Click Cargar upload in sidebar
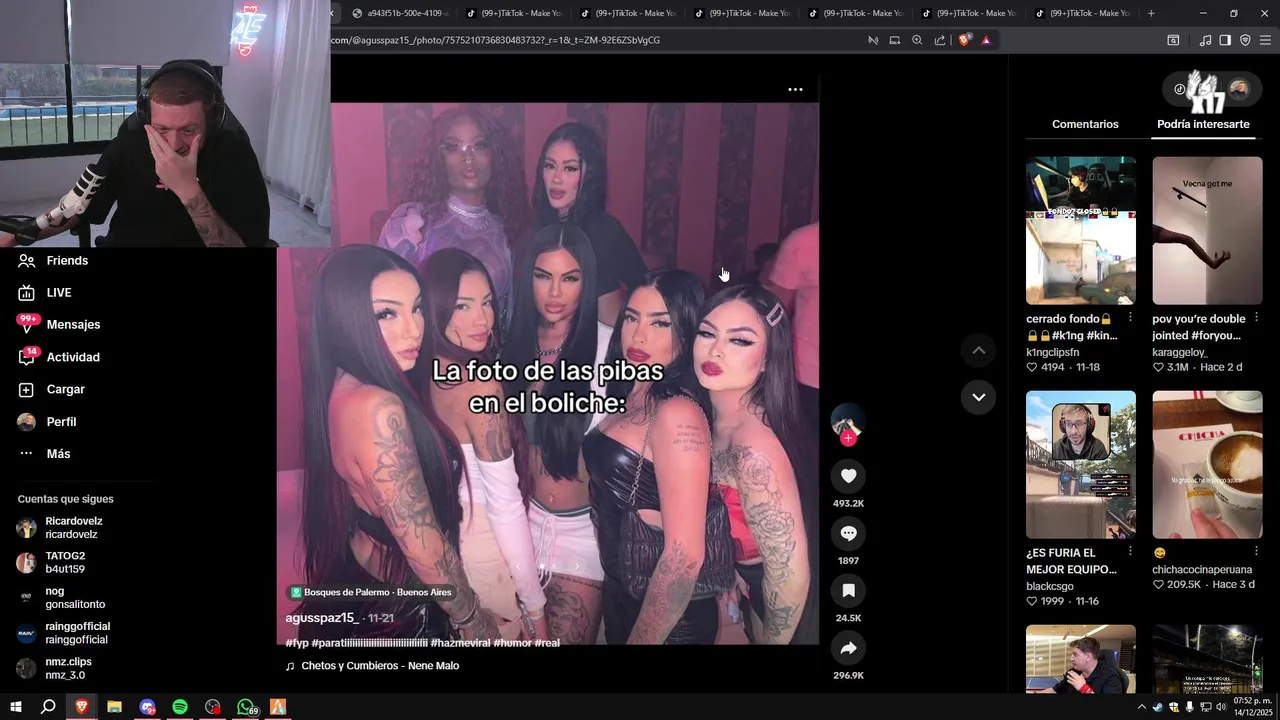This screenshot has width=1280, height=720. pyautogui.click(x=51, y=389)
